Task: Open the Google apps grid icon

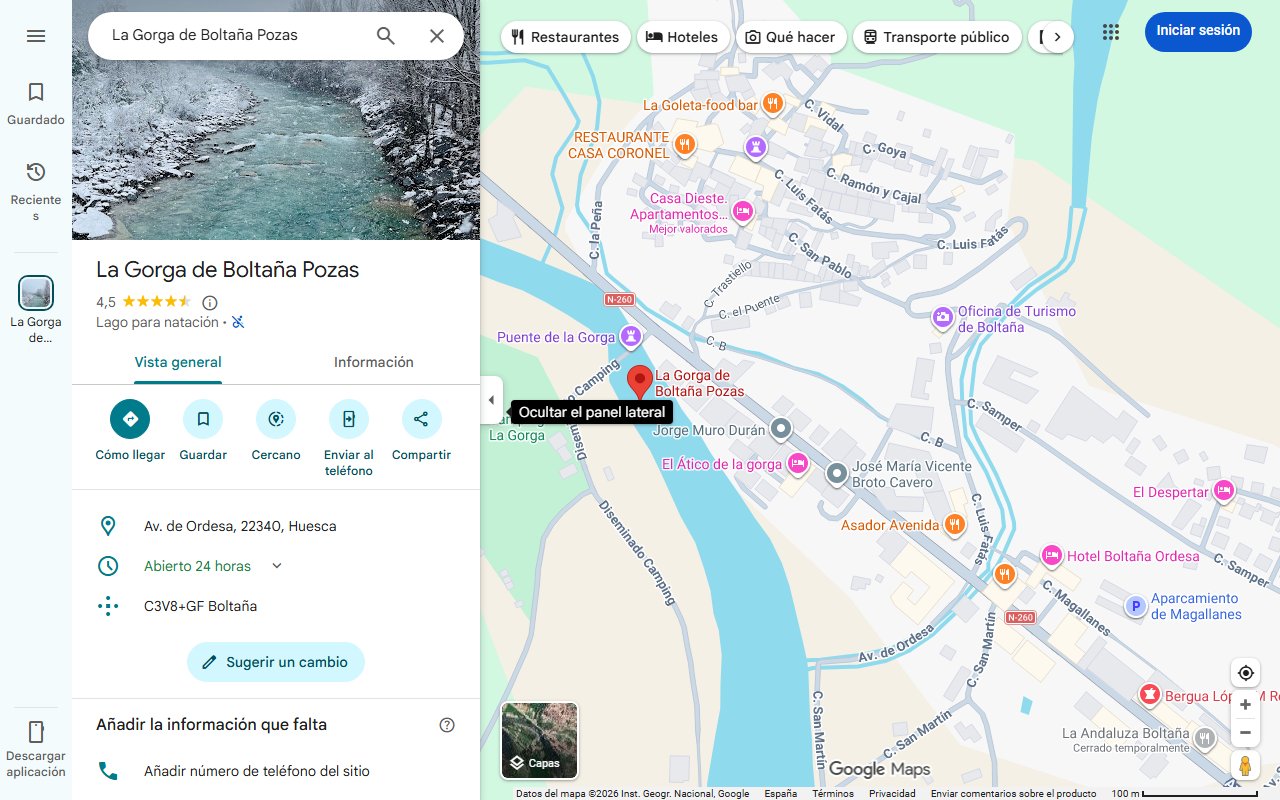Action: click(x=1110, y=32)
